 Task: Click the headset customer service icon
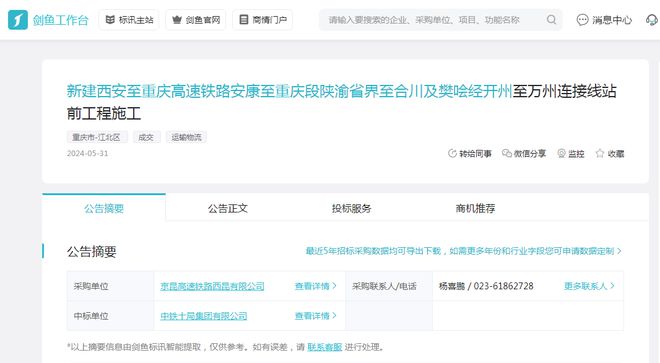click(652, 20)
